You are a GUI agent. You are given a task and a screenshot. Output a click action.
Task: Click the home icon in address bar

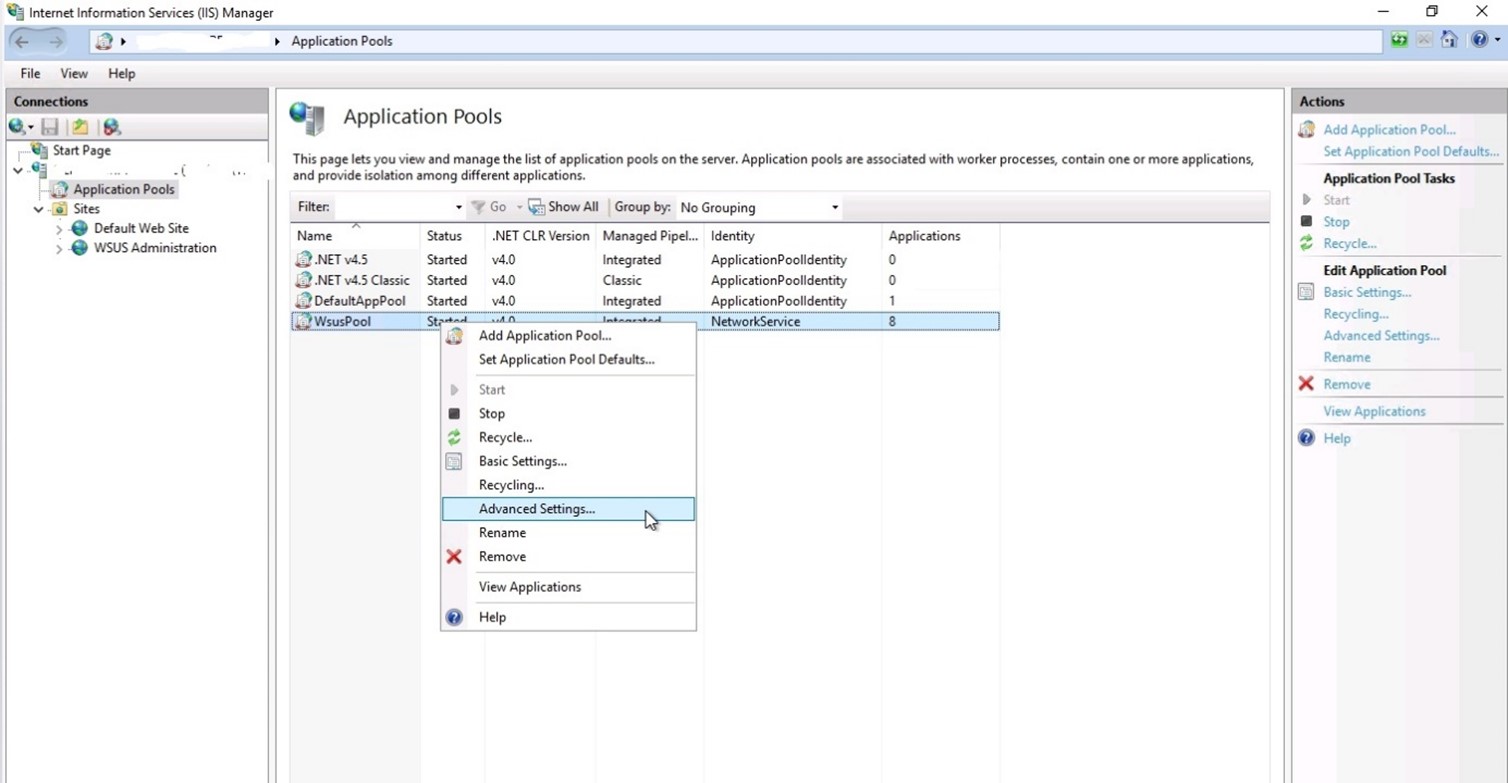(x=1449, y=40)
